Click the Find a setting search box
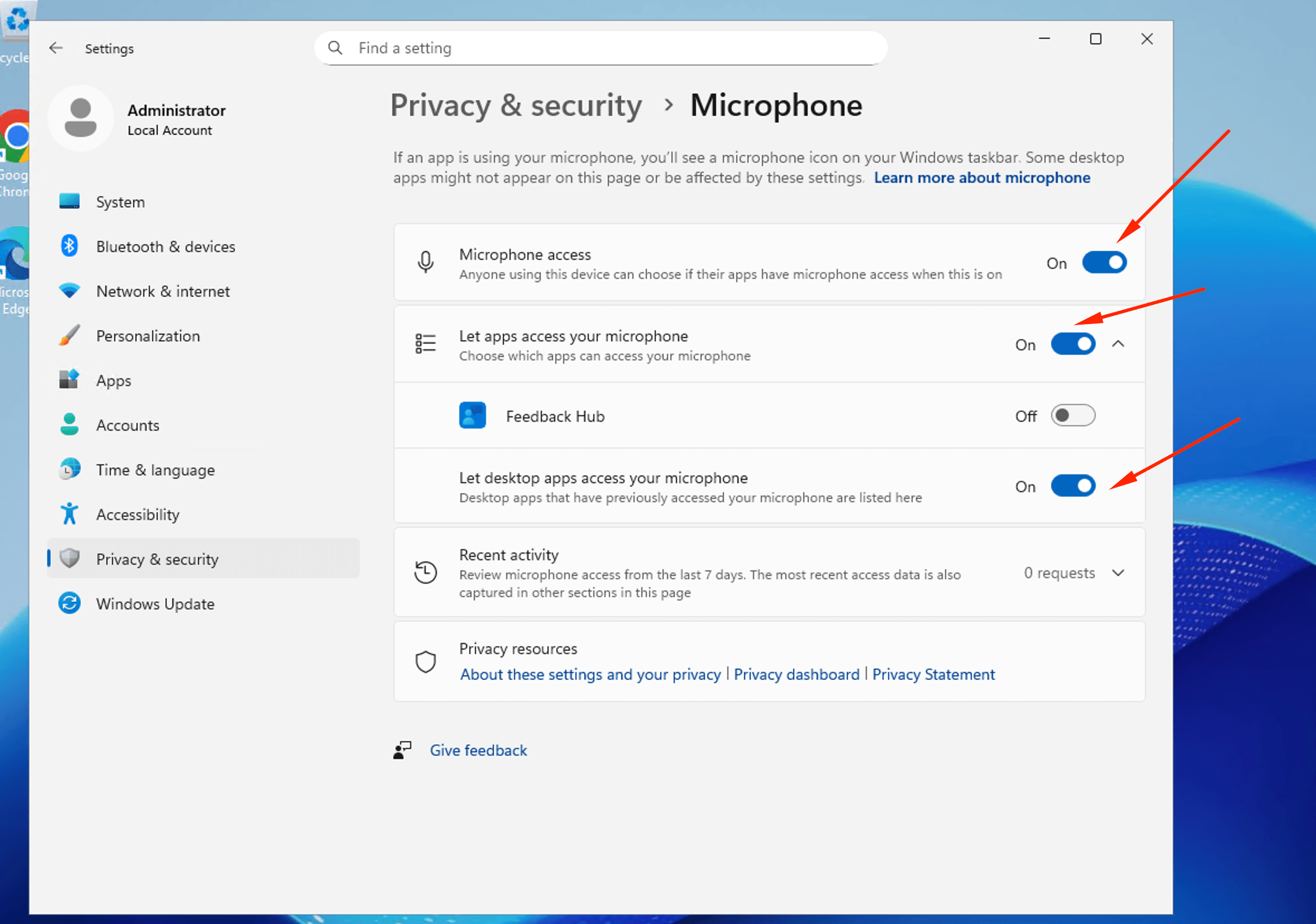This screenshot has width=1316, height=924. 600,48
